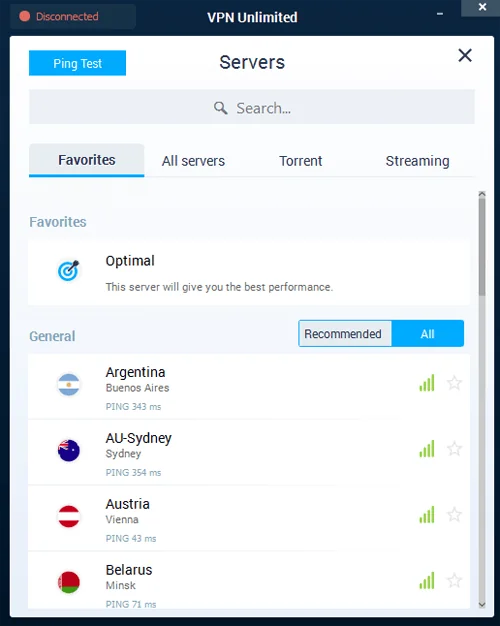Switch General filter to Recommended

tap(345, 333)
